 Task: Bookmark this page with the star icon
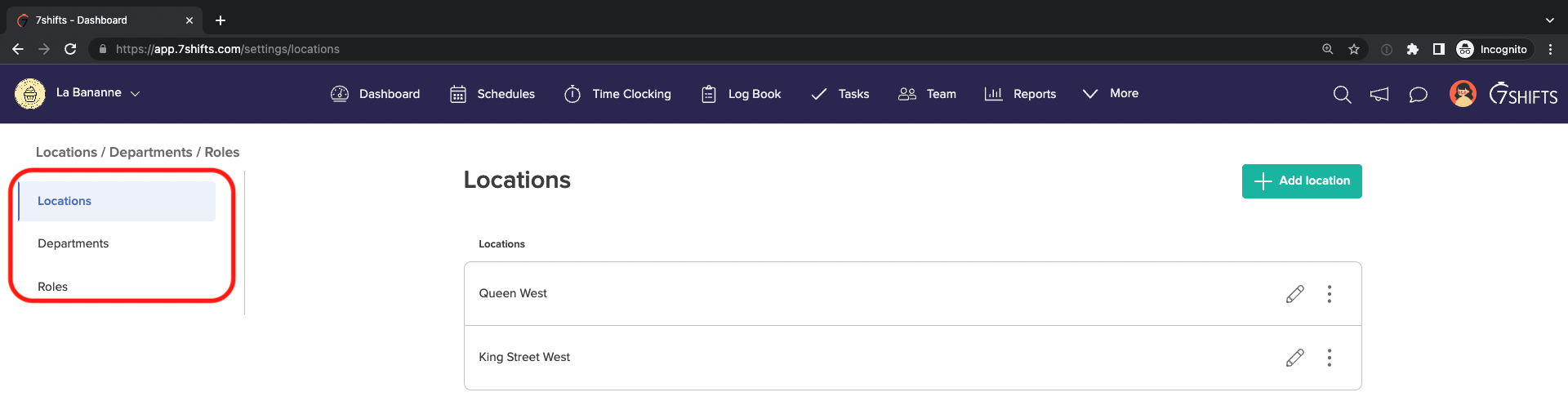[1354, 49]
